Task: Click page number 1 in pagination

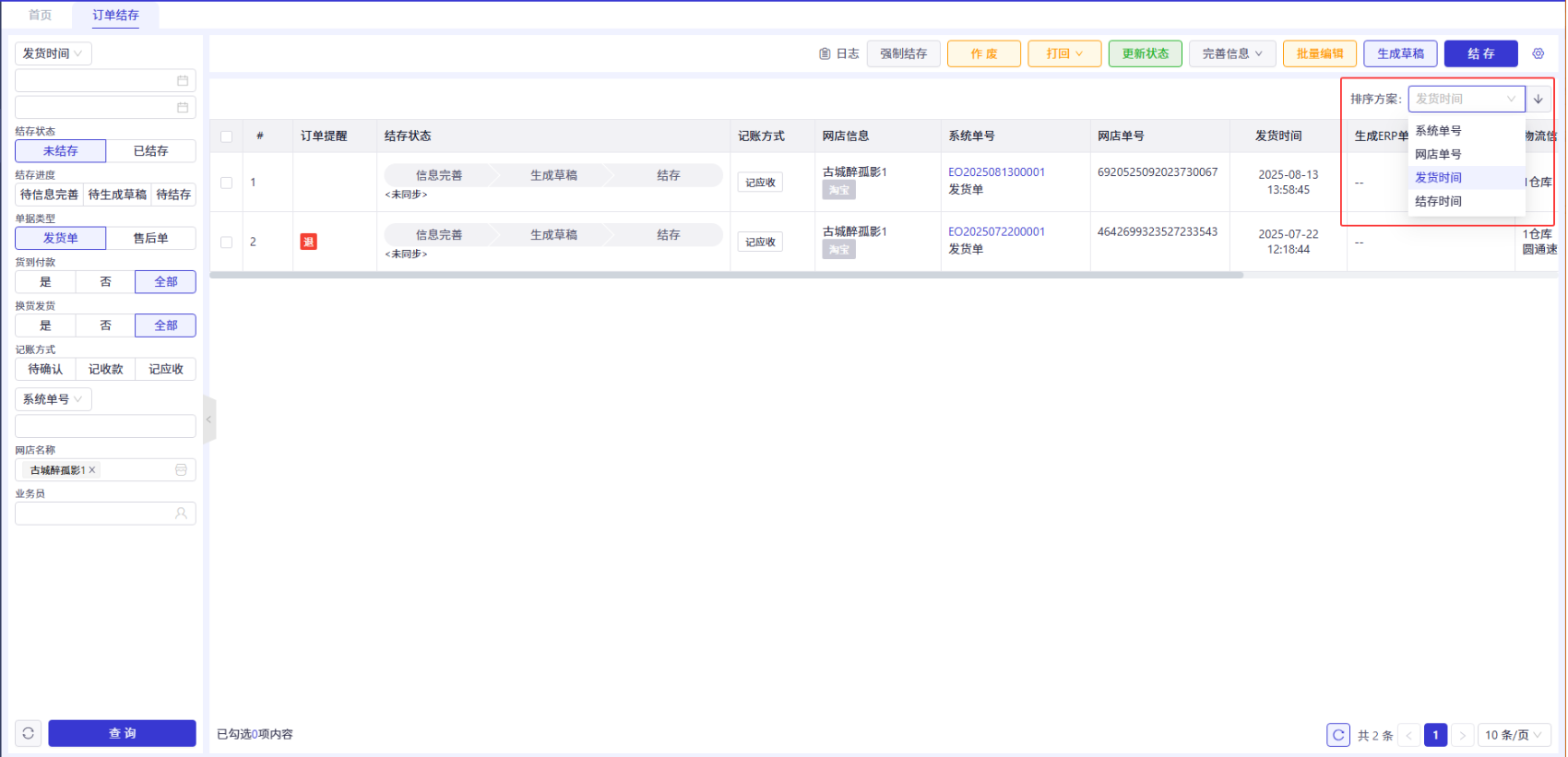Action: [x=1435, y=735]
